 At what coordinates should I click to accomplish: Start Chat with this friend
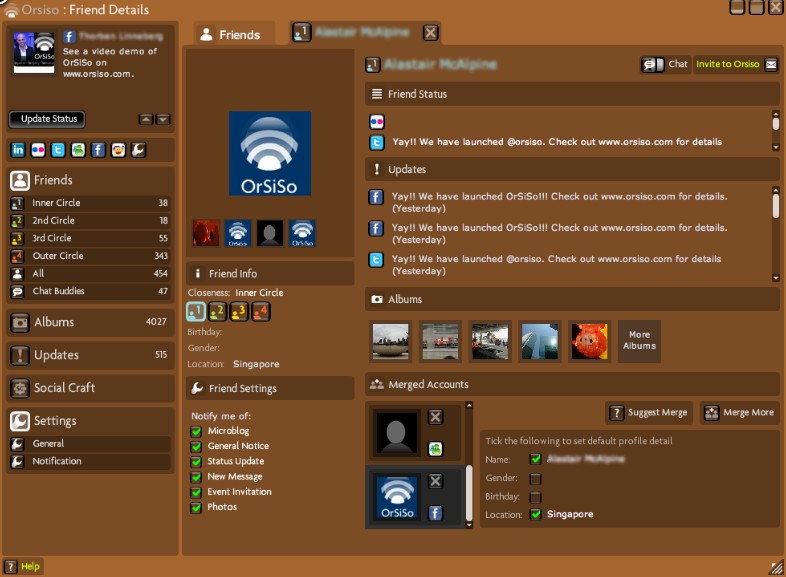pos(665,64)
